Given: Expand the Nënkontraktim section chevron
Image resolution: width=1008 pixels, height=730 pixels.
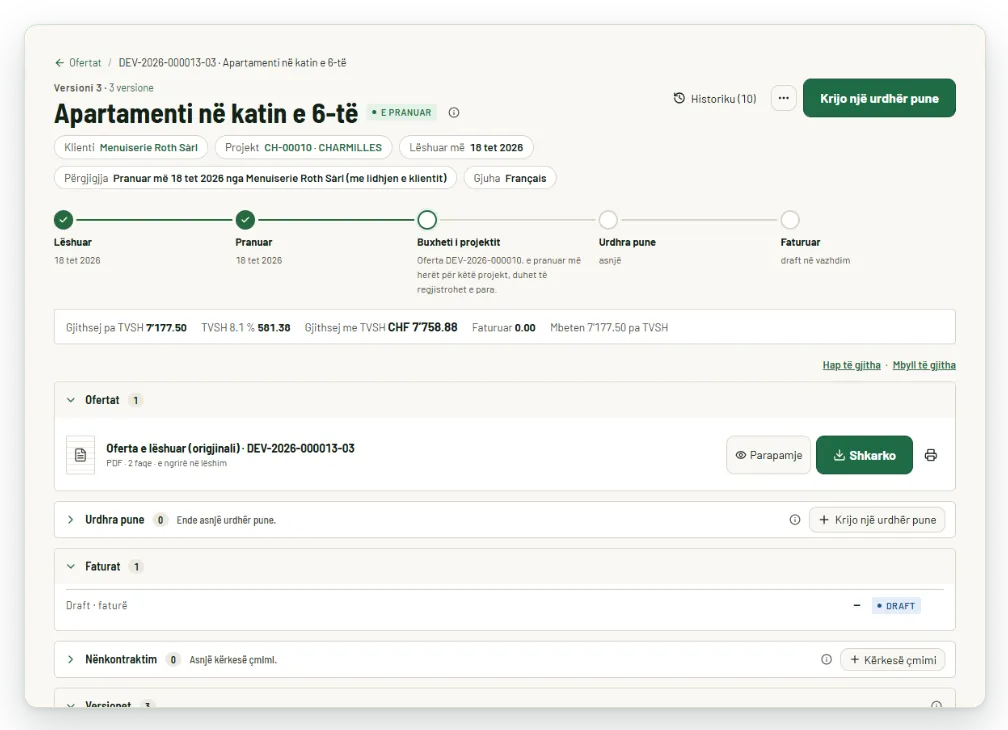Looking at the screenshot, I should 71,659.
